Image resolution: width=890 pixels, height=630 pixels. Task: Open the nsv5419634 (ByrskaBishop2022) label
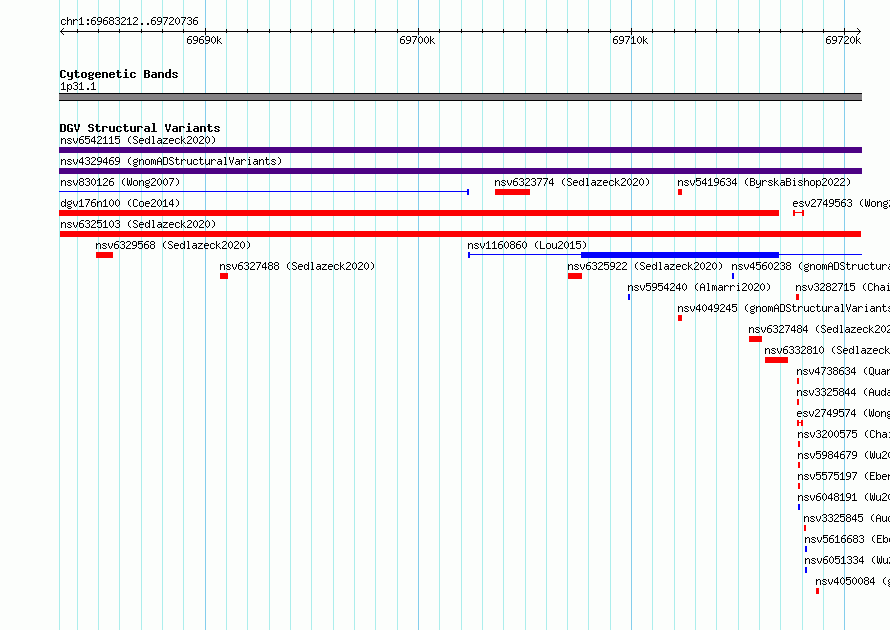[x=764, y=182]
